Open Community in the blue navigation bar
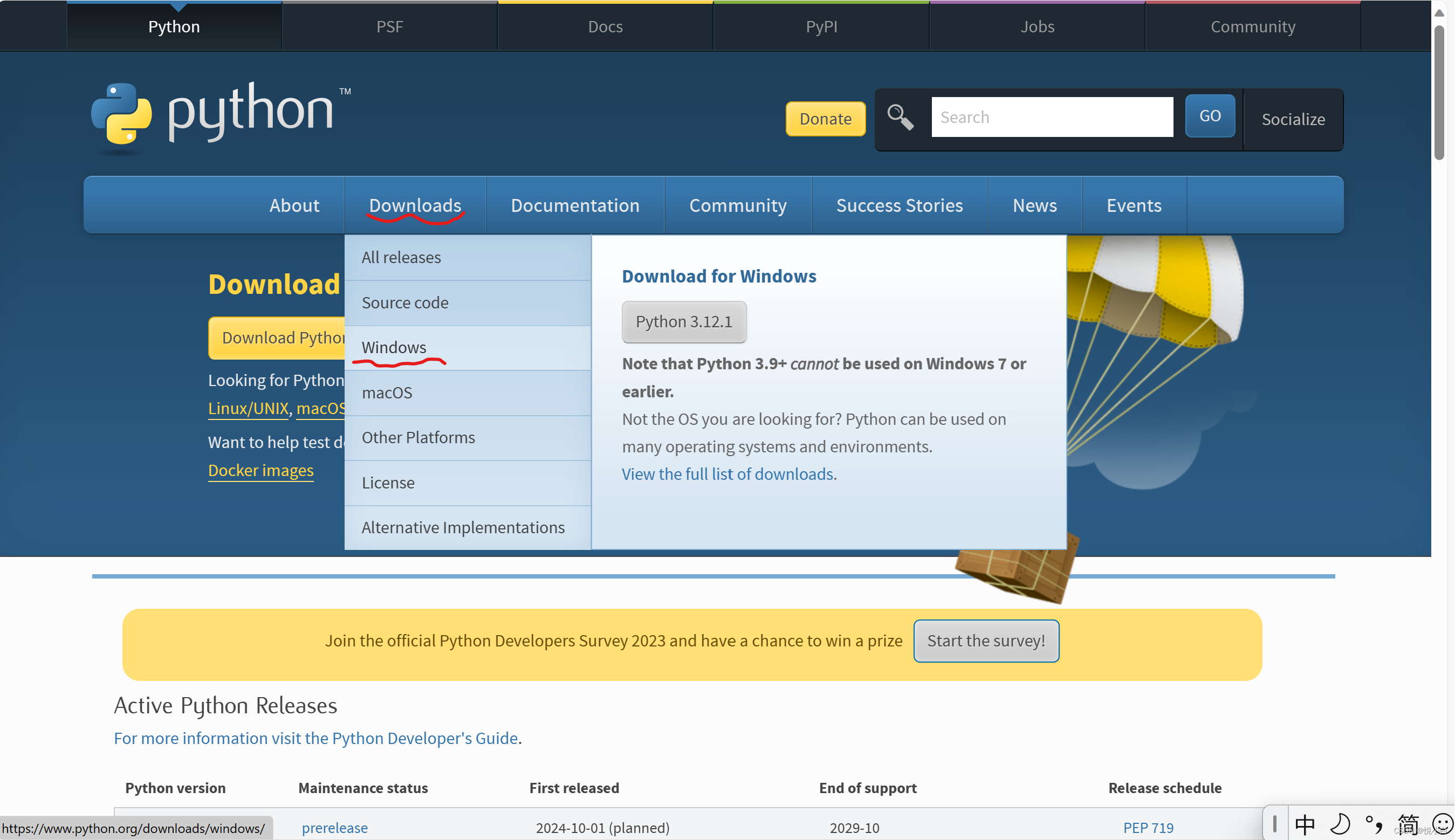 [738, 205]
